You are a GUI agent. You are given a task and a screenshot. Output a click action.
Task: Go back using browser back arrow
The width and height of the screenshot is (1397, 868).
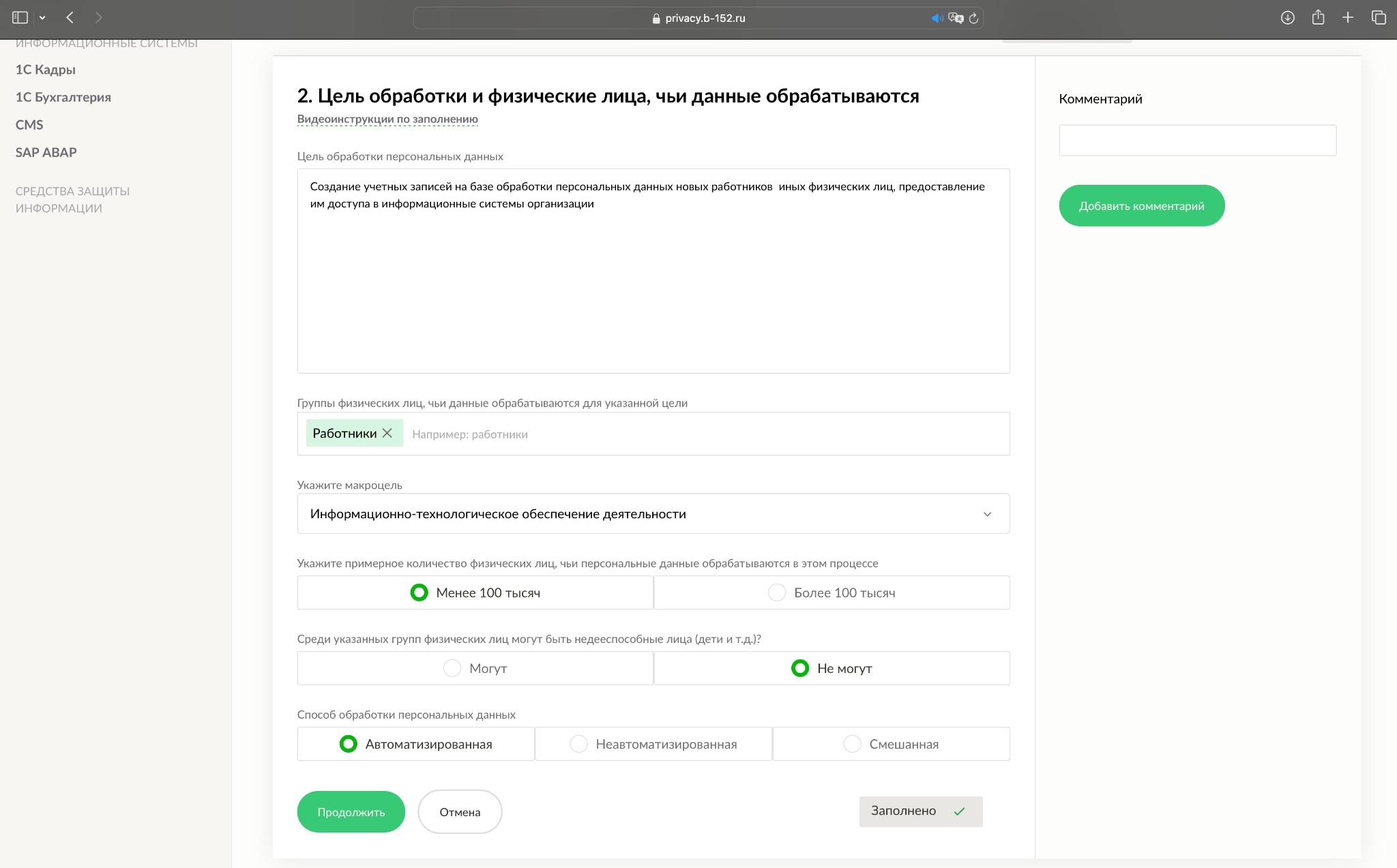click(x=70, y=18)
